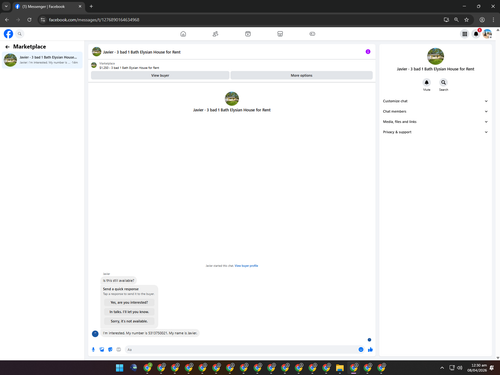Click the house avatar in the chat header
The image size is (500, 375).
pyautogui.click(x=96, y=52)
